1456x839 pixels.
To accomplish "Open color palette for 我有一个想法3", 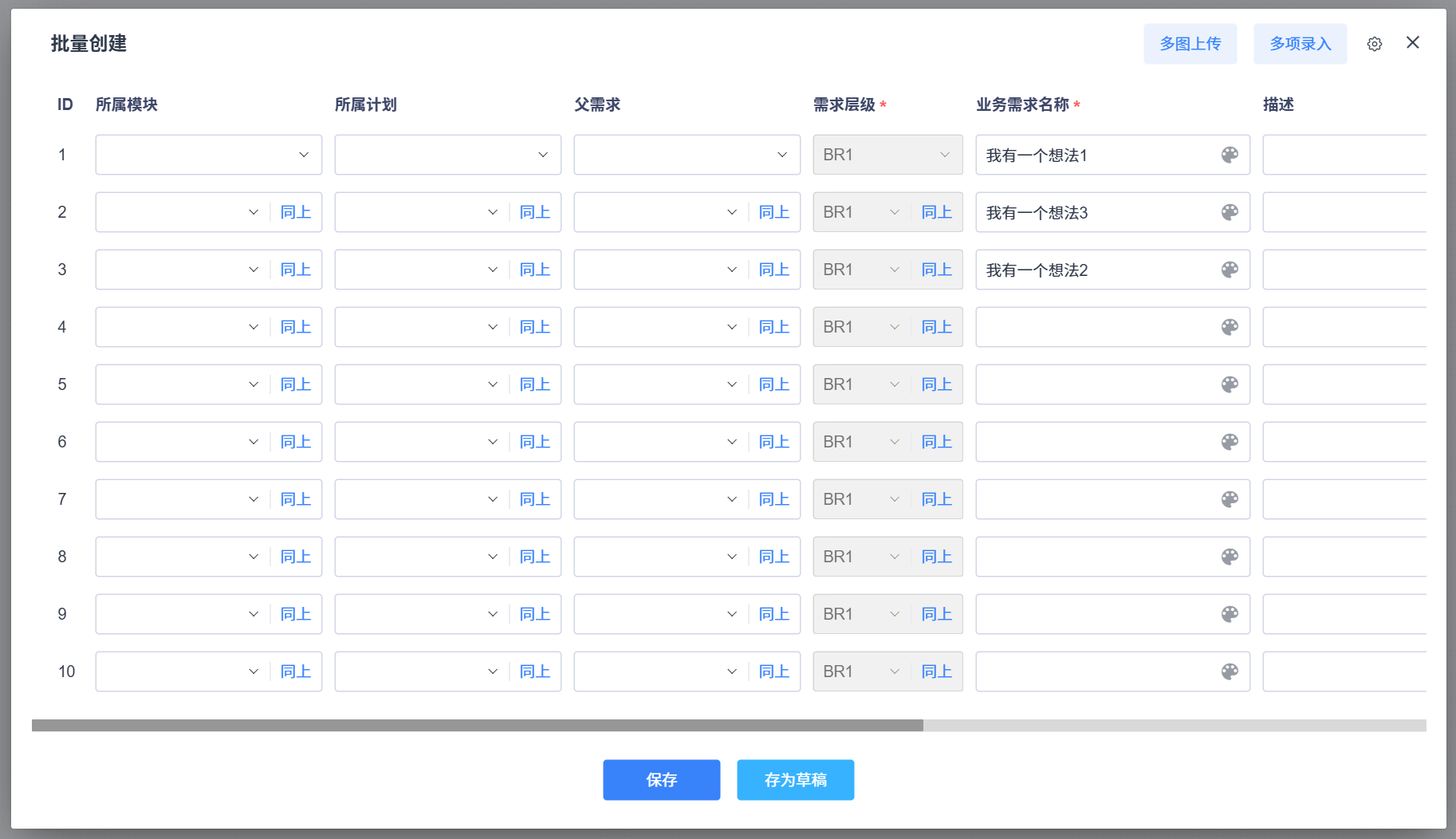I will coord(1230,212).
